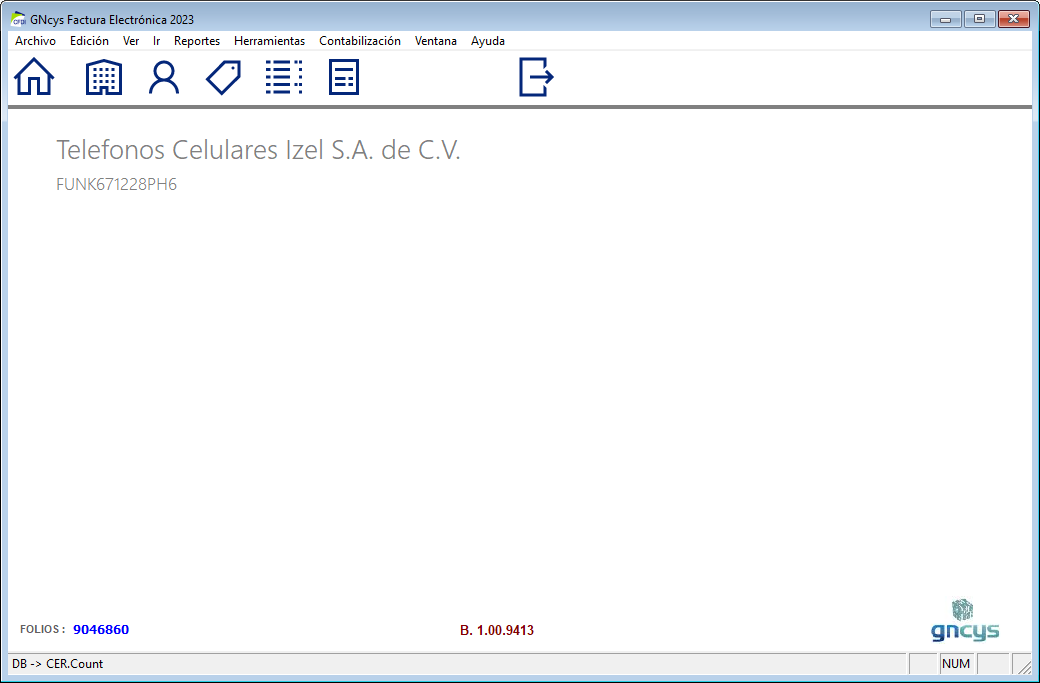Image resolution: width=1040 pixels, height=683 pixels.
Task: Open the Reportes menu
Action: 197,41
